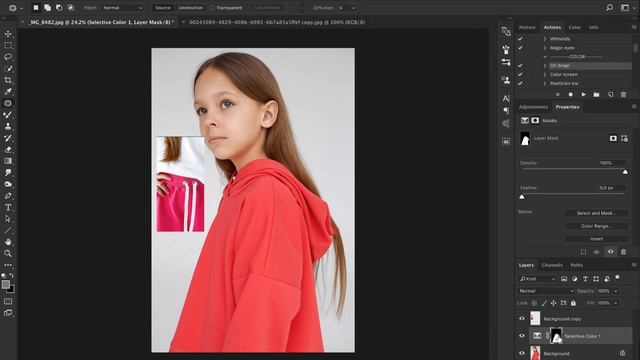Image resolution: width=640 pixels, height=360 pixels.
Task: Click the Record button in the Actions panel
Action: (x=571, y=94)
